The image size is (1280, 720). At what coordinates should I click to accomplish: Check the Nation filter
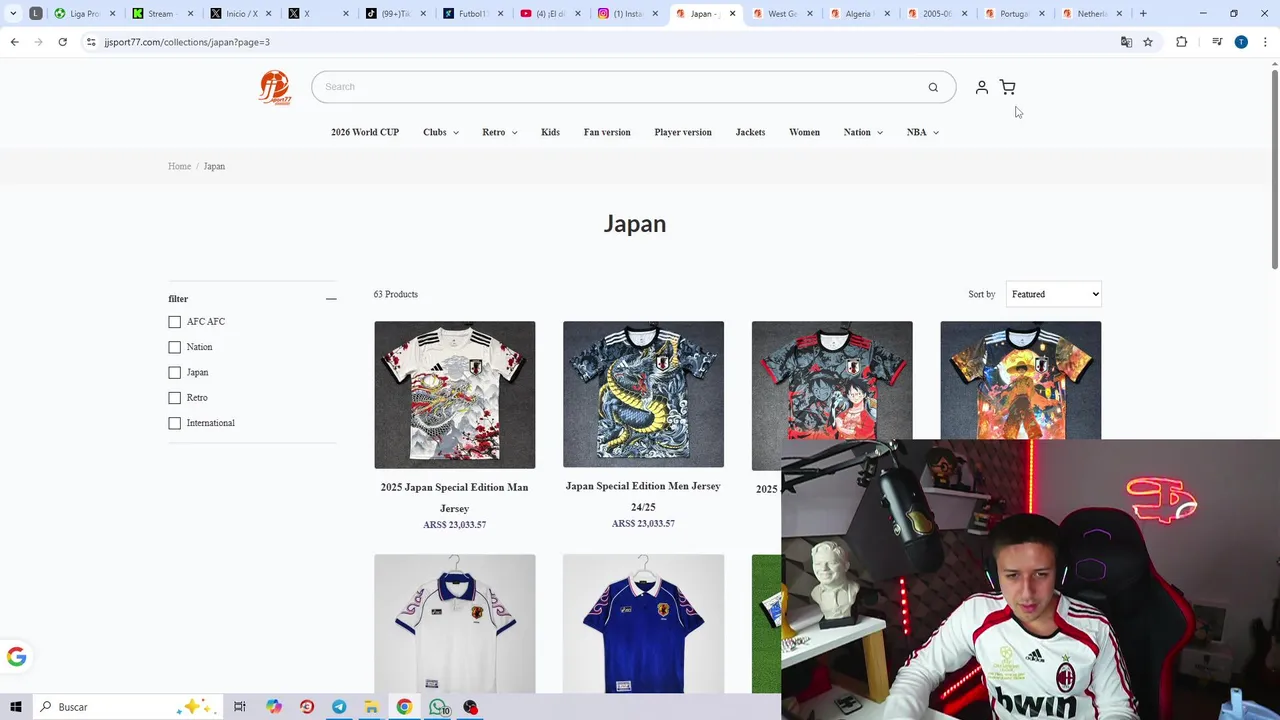click(x=175, y=347)
